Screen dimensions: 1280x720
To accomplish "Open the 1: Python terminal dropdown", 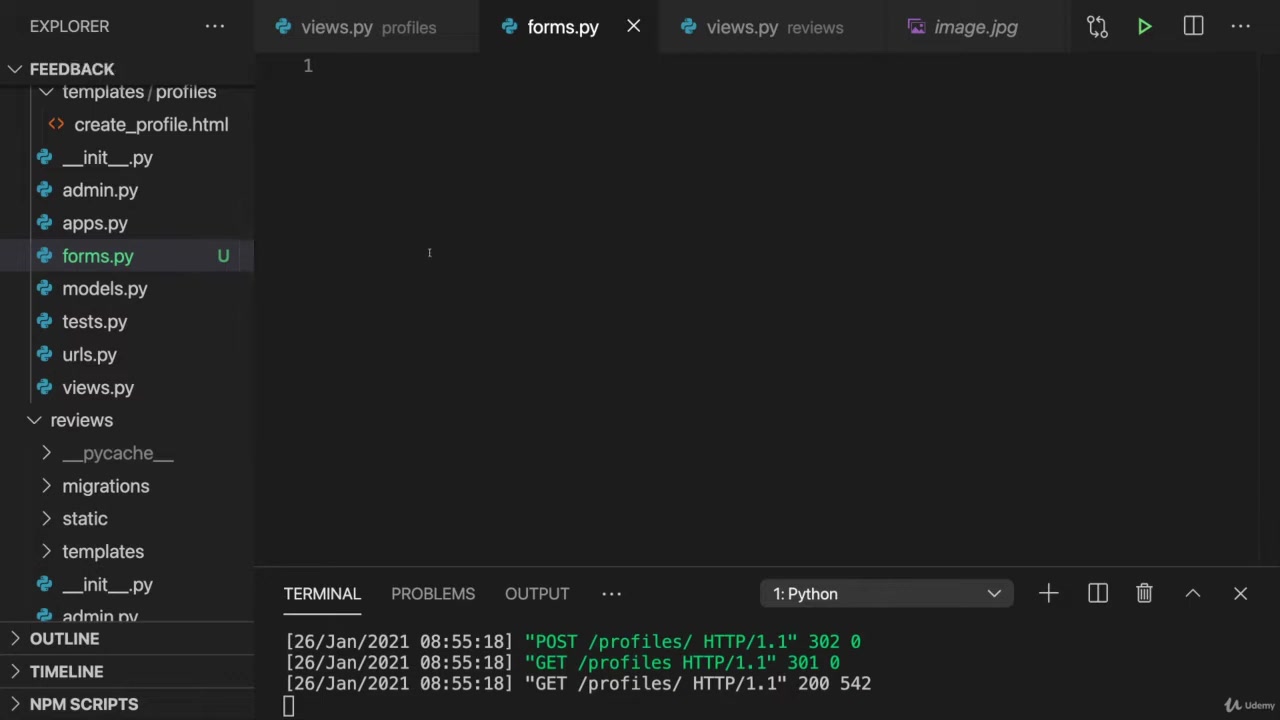I will 886,594.
